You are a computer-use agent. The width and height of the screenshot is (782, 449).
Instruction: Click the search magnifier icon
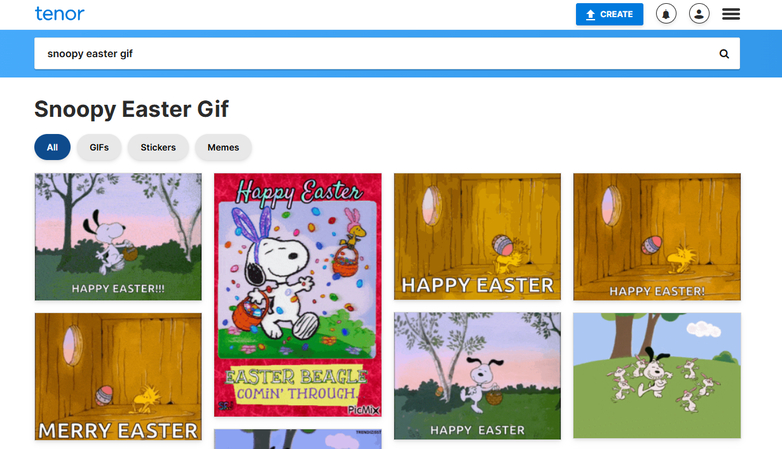click(x=724, y=54)
